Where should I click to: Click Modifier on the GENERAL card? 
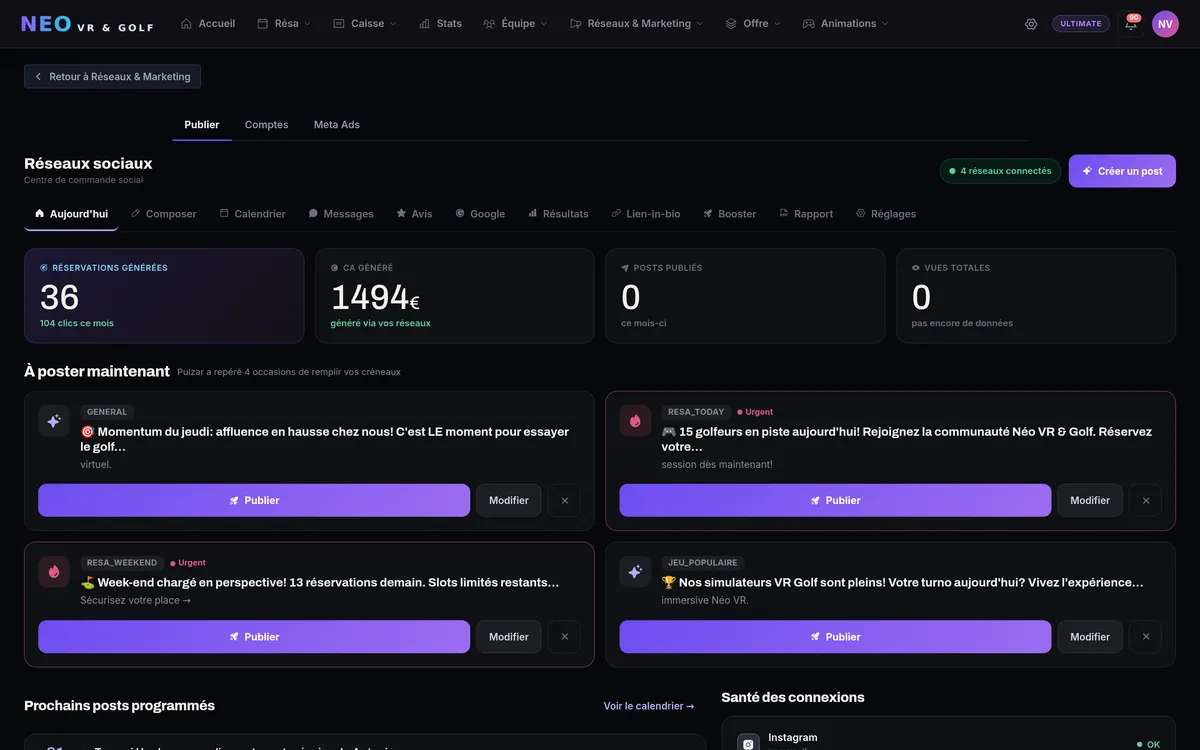[x=509, y=500]
